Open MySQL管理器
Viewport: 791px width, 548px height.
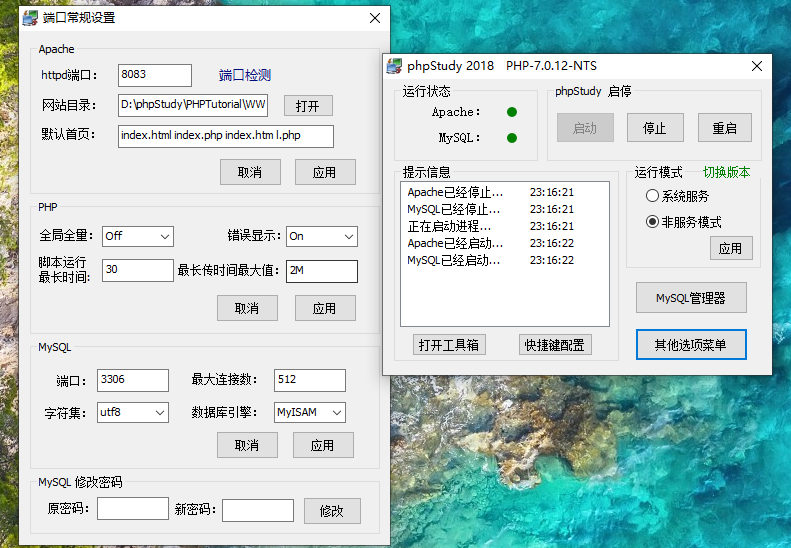[x=691, y=298]
